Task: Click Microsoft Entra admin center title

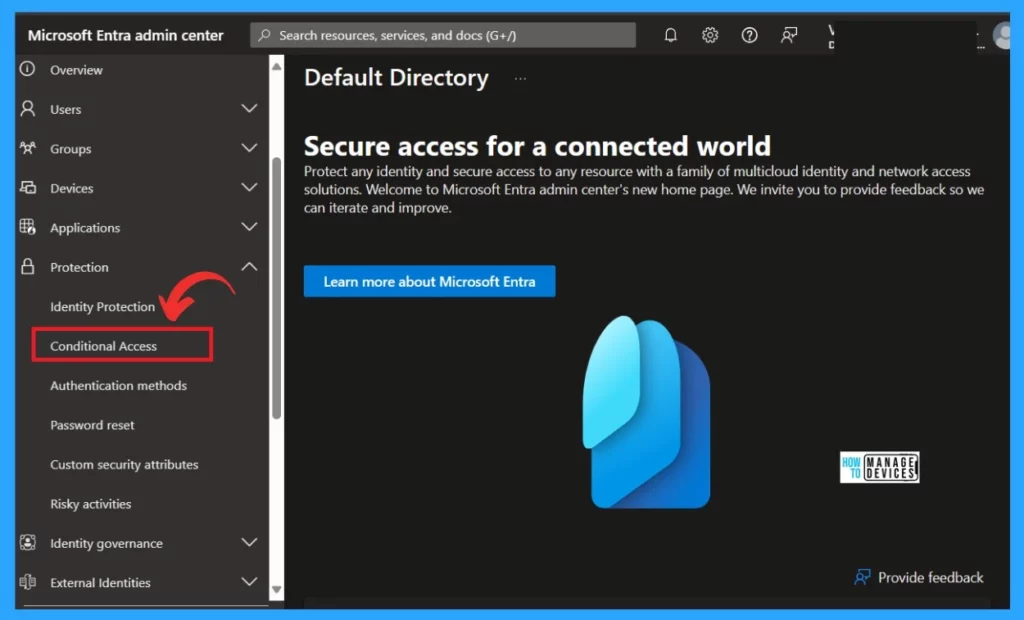Action: (x=125, y=35)
